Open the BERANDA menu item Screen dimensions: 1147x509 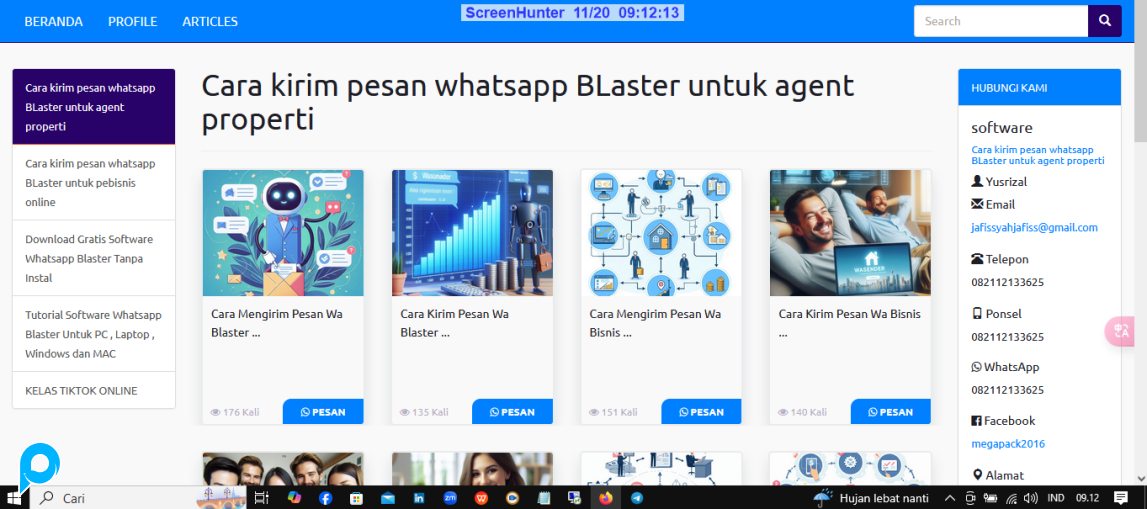pos(53,21)
